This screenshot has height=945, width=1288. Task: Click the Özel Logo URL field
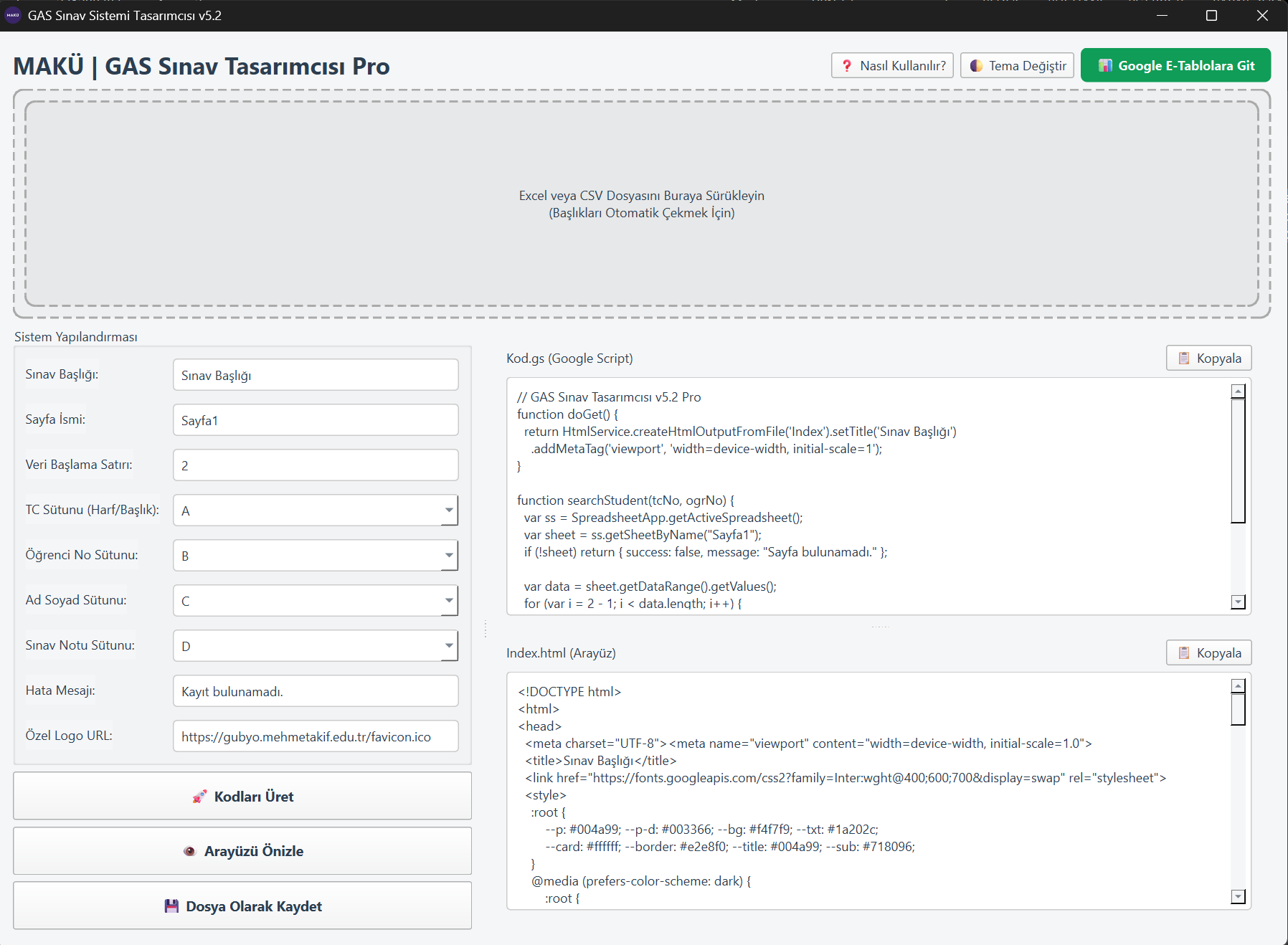pos(316,736)
